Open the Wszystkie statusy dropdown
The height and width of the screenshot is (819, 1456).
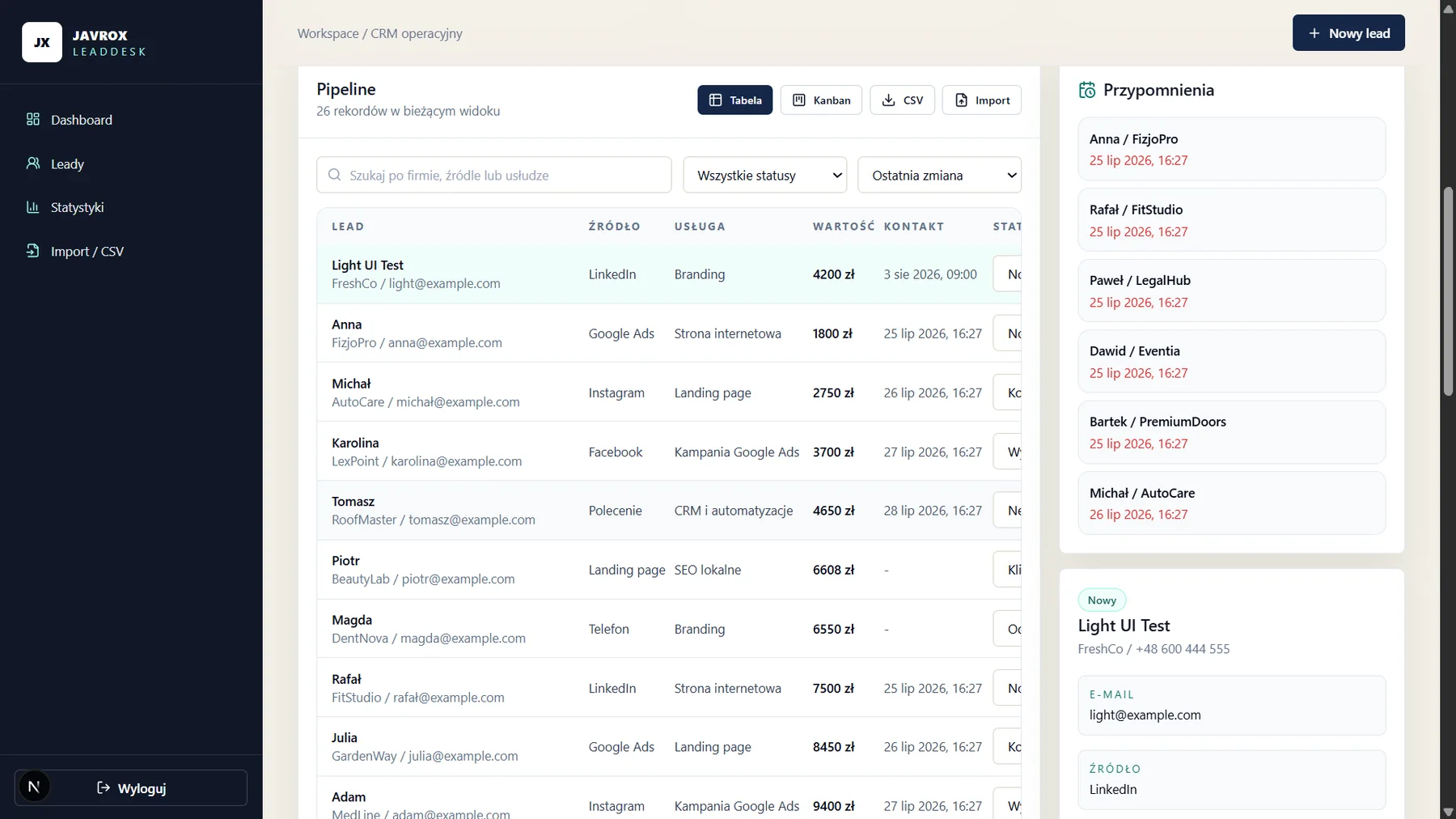pyautogui.click(x=765, y=175)
